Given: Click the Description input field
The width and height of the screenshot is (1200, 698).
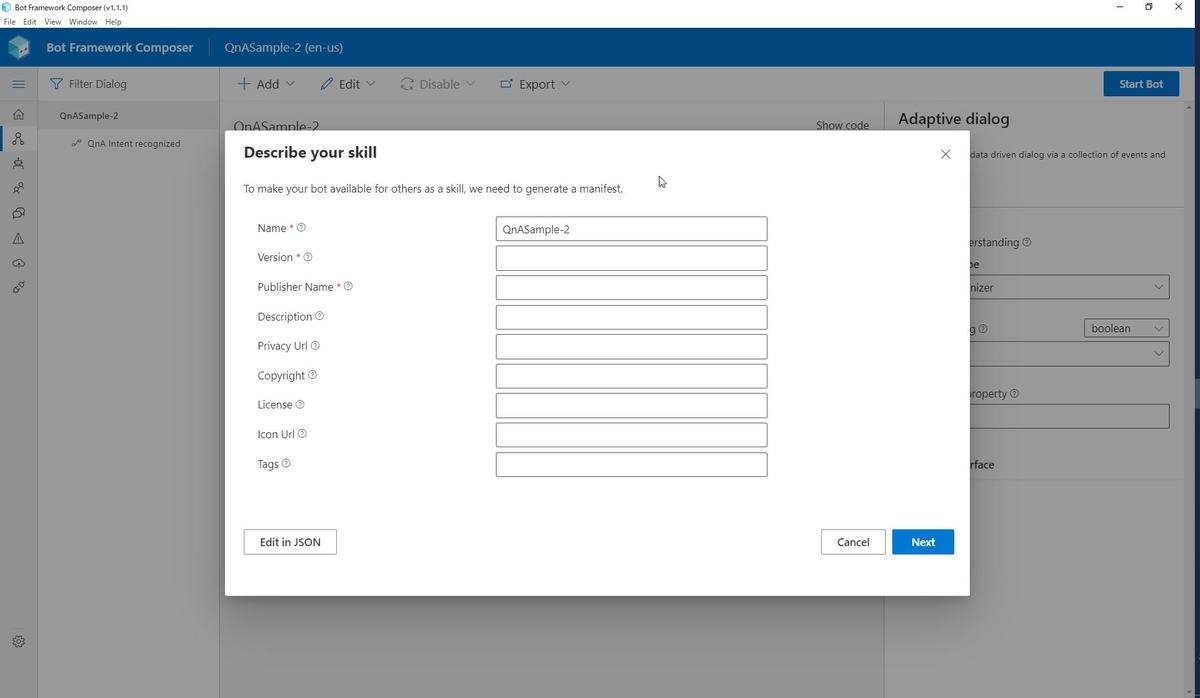Looking at the screenshot, I should (x=631, y=317).
